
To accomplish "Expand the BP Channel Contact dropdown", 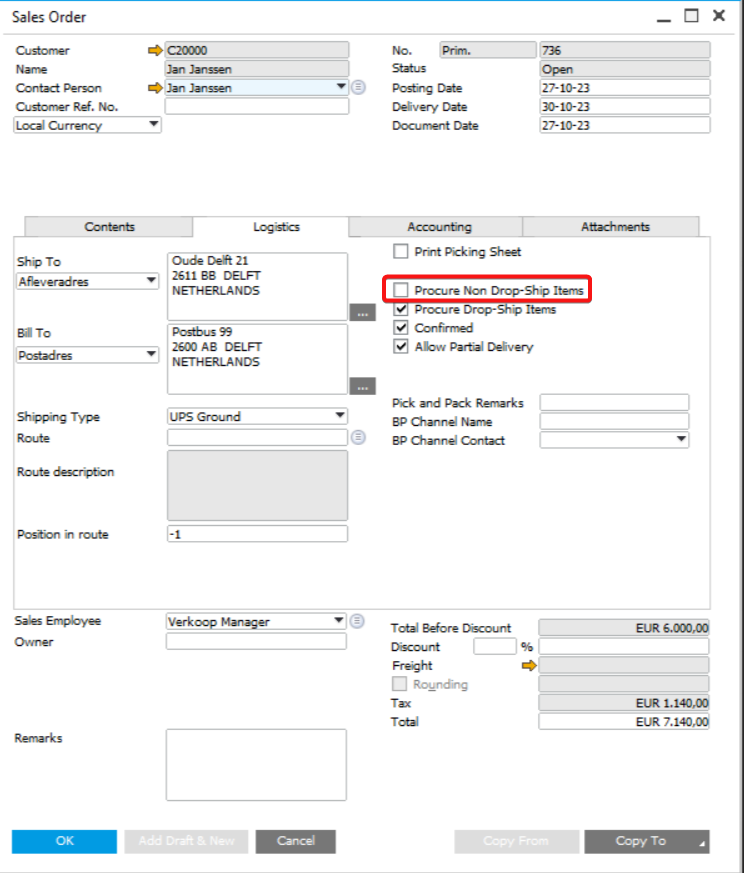I will pos(681,440).
